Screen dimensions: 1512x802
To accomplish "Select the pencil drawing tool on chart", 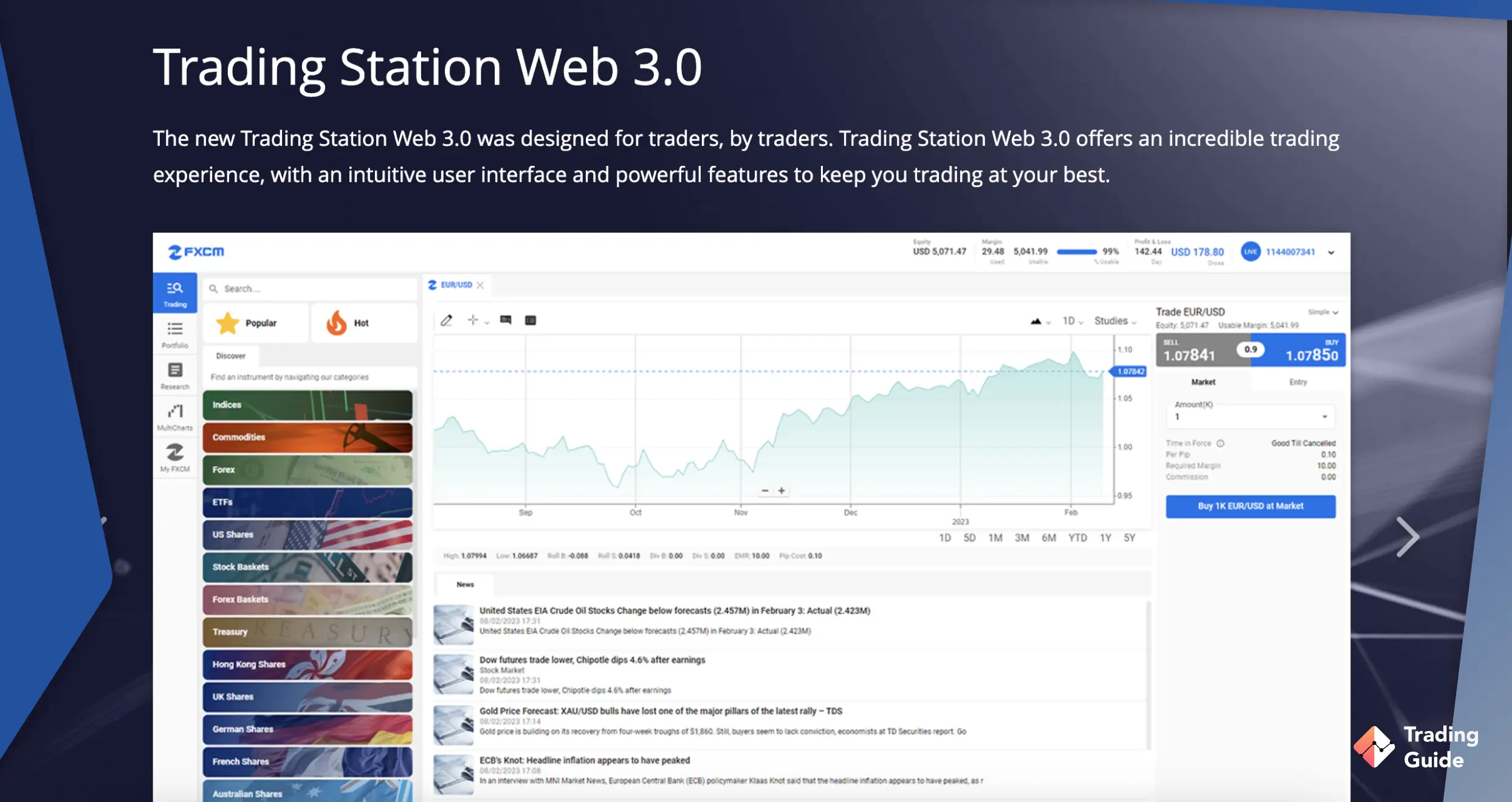I will click(x=447, y=320).
